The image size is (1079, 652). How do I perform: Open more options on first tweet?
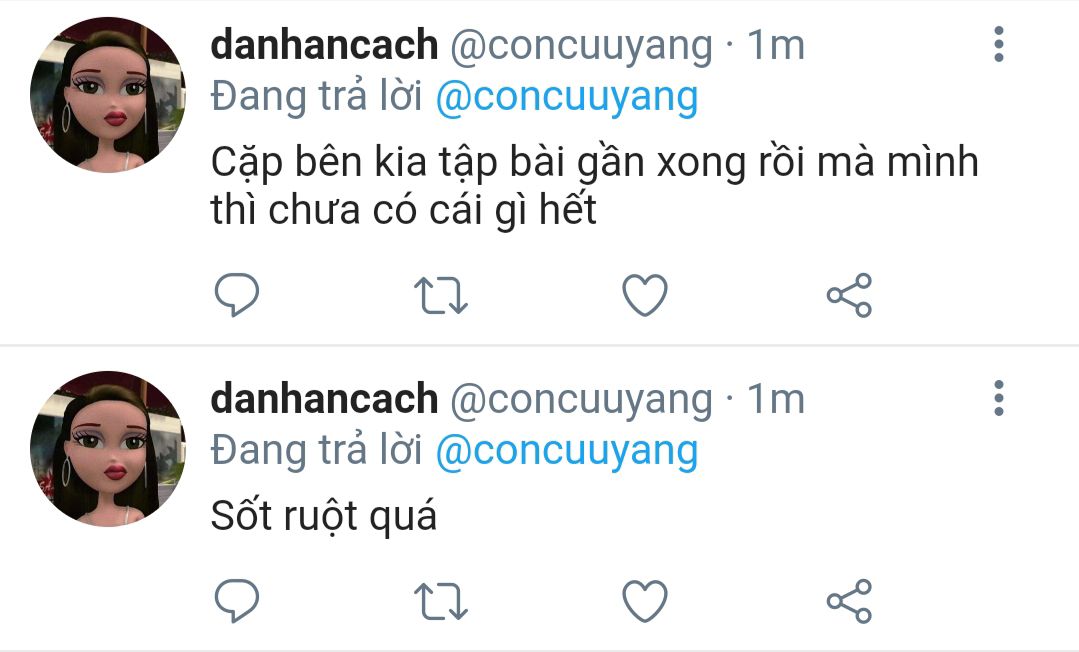[x=998, y=45]
